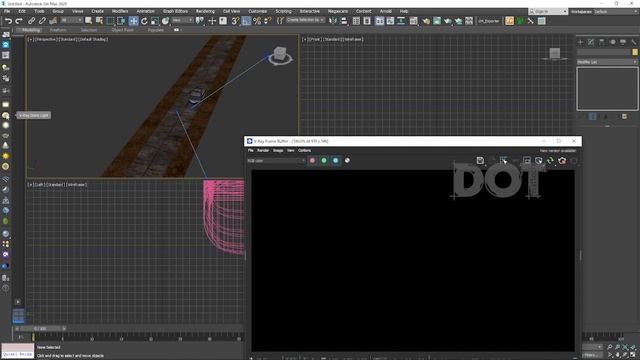Switch to the Modify command panel tab
This screenshot has height=360, width=640.
tap(591, 42)
